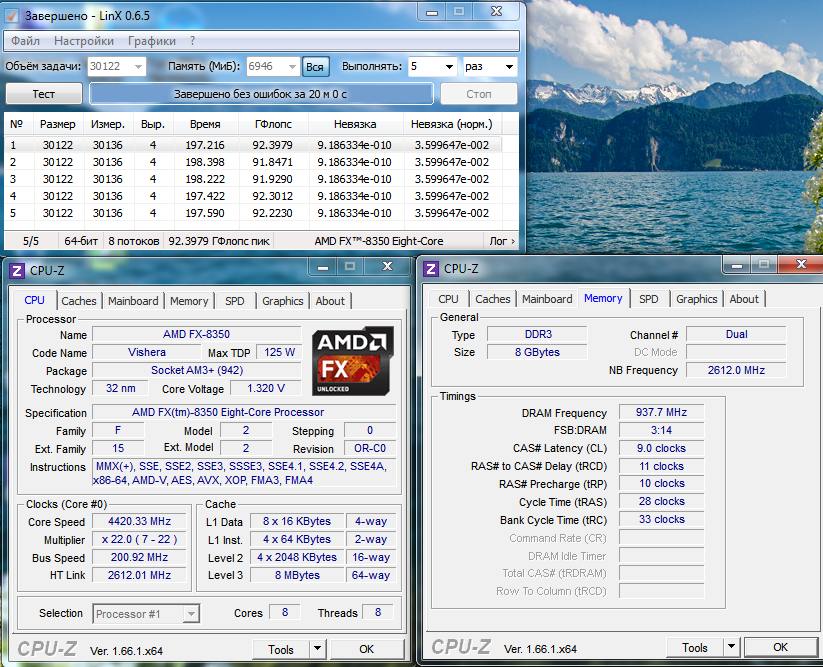Image resolution: width=823 pixels, height=667 pixels.
Task: Select result row 3 with 91.9290 GFlops
Action: coord(253,179)
